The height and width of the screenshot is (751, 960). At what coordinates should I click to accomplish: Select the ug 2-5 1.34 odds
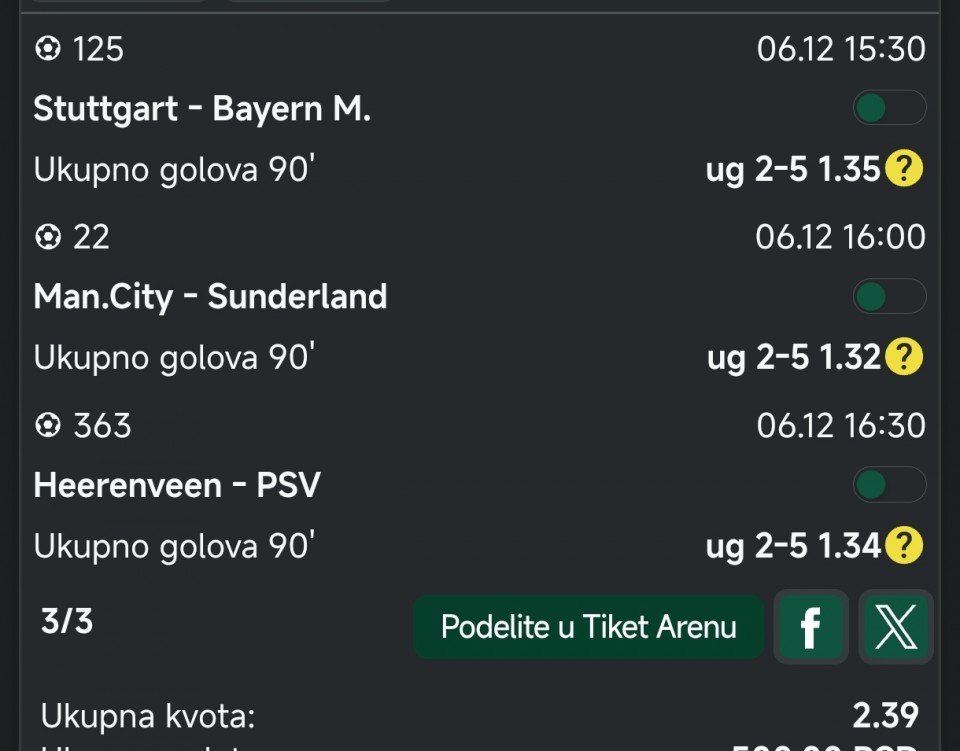click(x=792, y=546)
